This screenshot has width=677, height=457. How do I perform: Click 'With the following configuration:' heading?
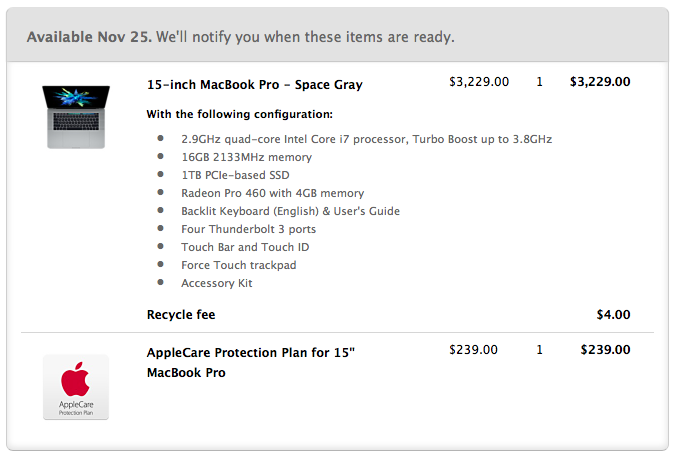(240, 114)
